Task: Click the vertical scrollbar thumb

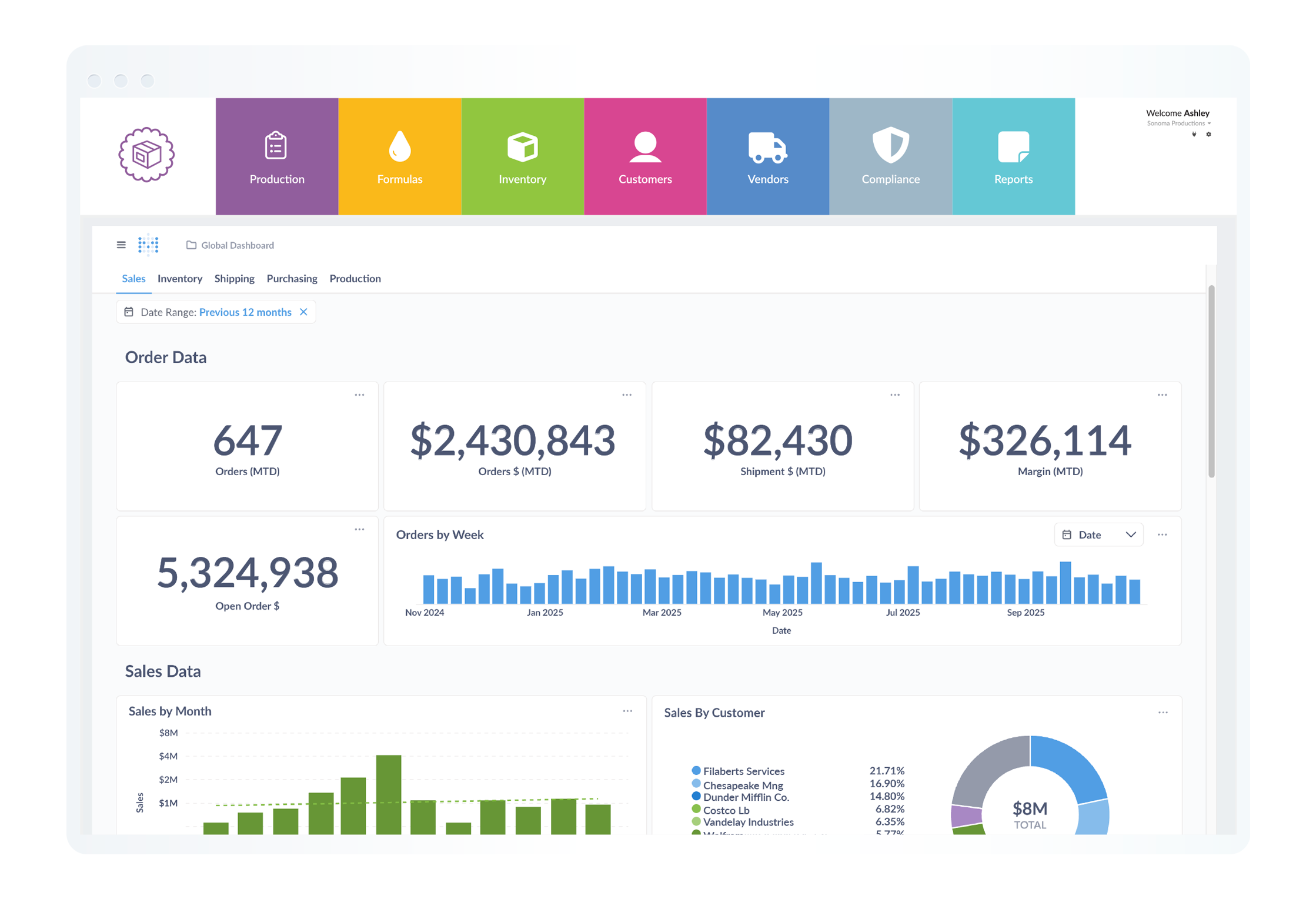Action: [1211, 382]
